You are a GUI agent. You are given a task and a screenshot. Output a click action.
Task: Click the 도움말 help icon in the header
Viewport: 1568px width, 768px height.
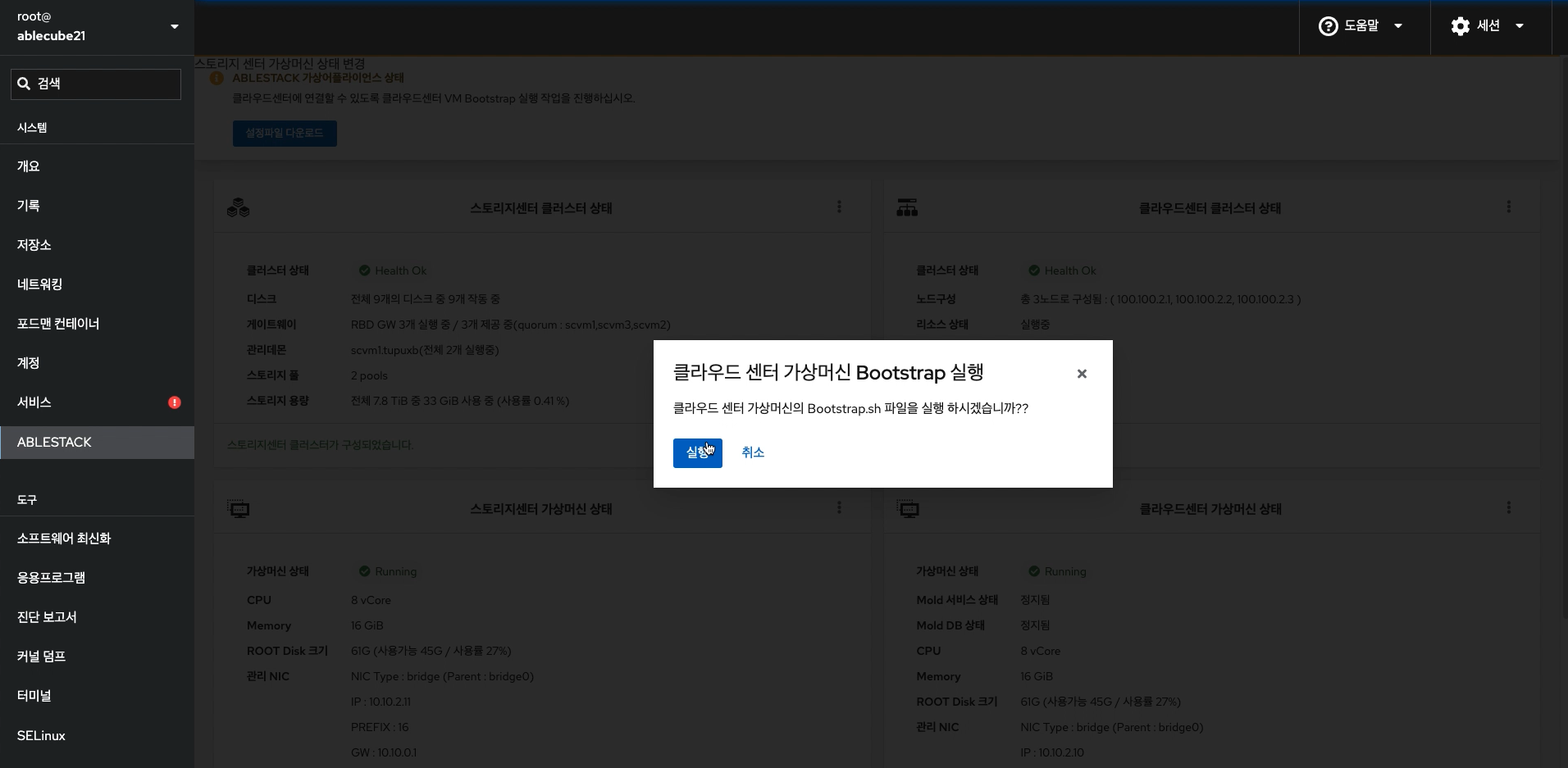1328,25
